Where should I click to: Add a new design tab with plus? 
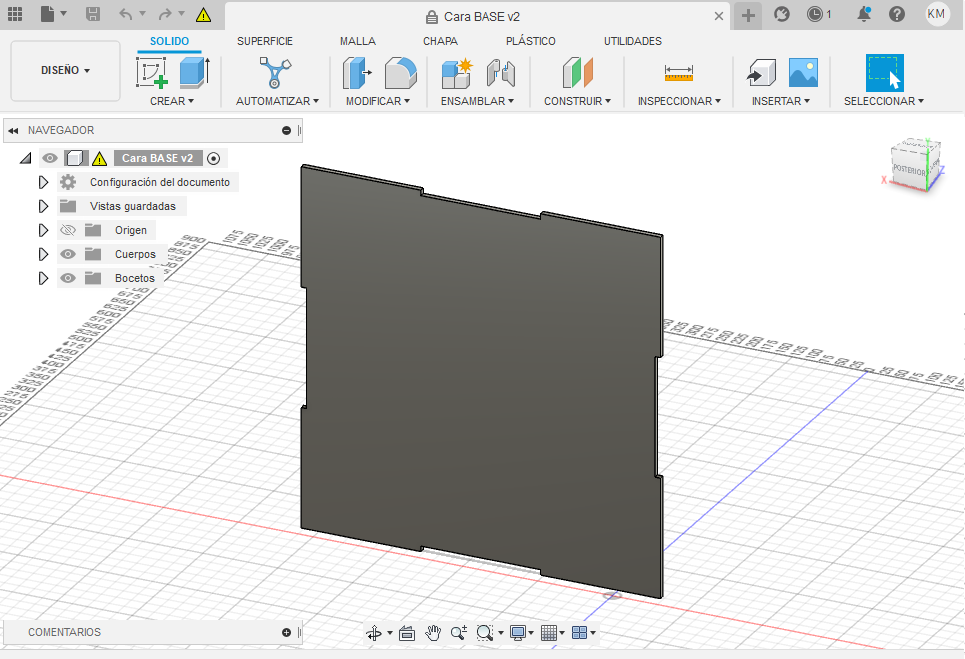click(x=748, y=15)
